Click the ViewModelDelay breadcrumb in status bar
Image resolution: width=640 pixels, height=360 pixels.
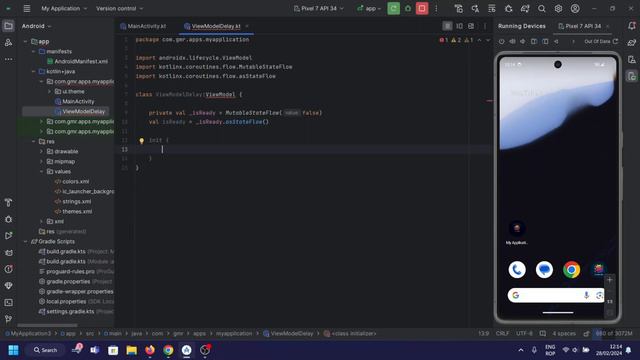point(288,333)
